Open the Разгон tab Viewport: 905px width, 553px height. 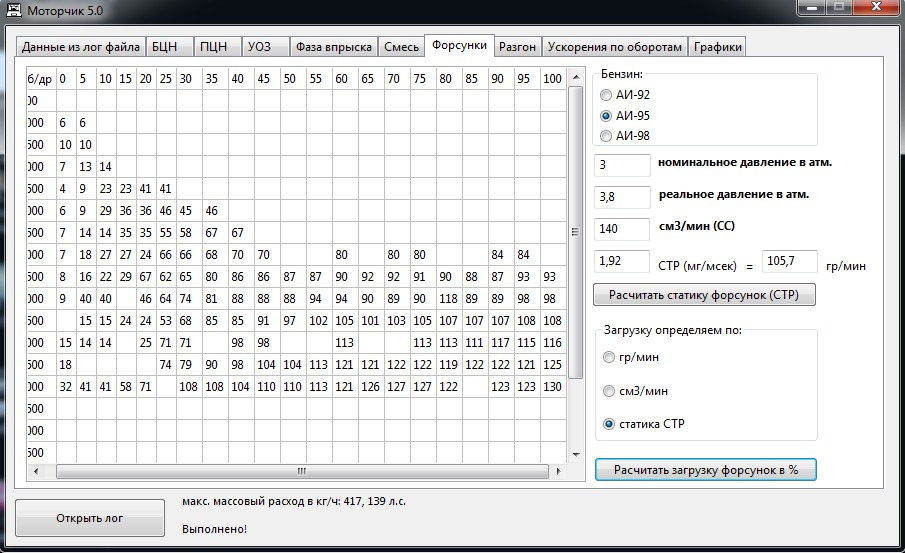[x=517, y=47]
